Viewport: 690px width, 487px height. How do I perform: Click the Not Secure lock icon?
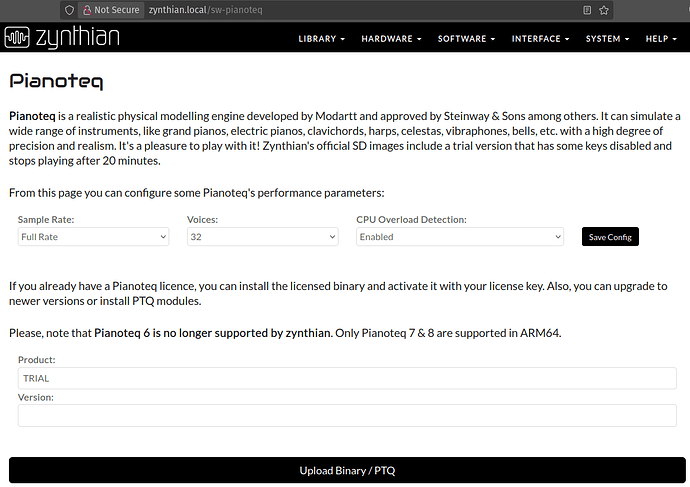(87, 10)
